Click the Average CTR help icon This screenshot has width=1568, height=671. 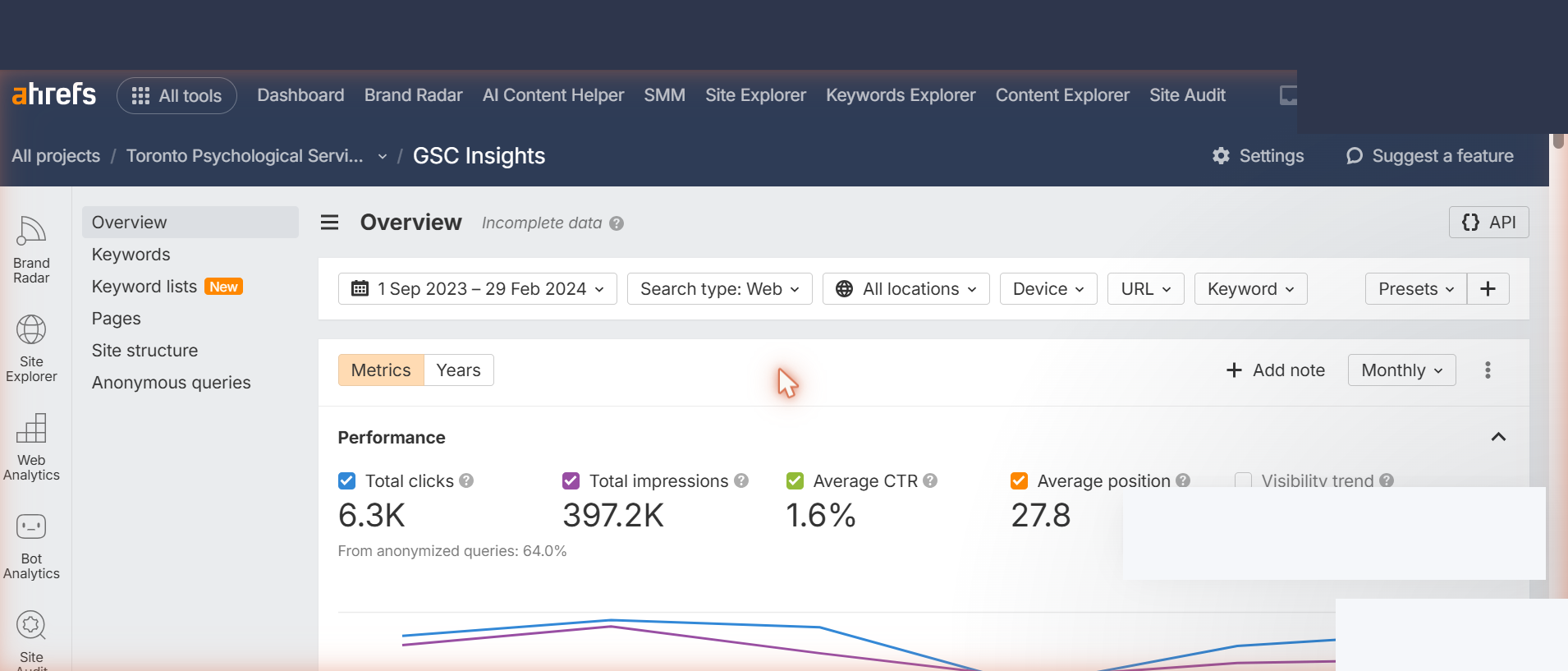tap(930, 480)
